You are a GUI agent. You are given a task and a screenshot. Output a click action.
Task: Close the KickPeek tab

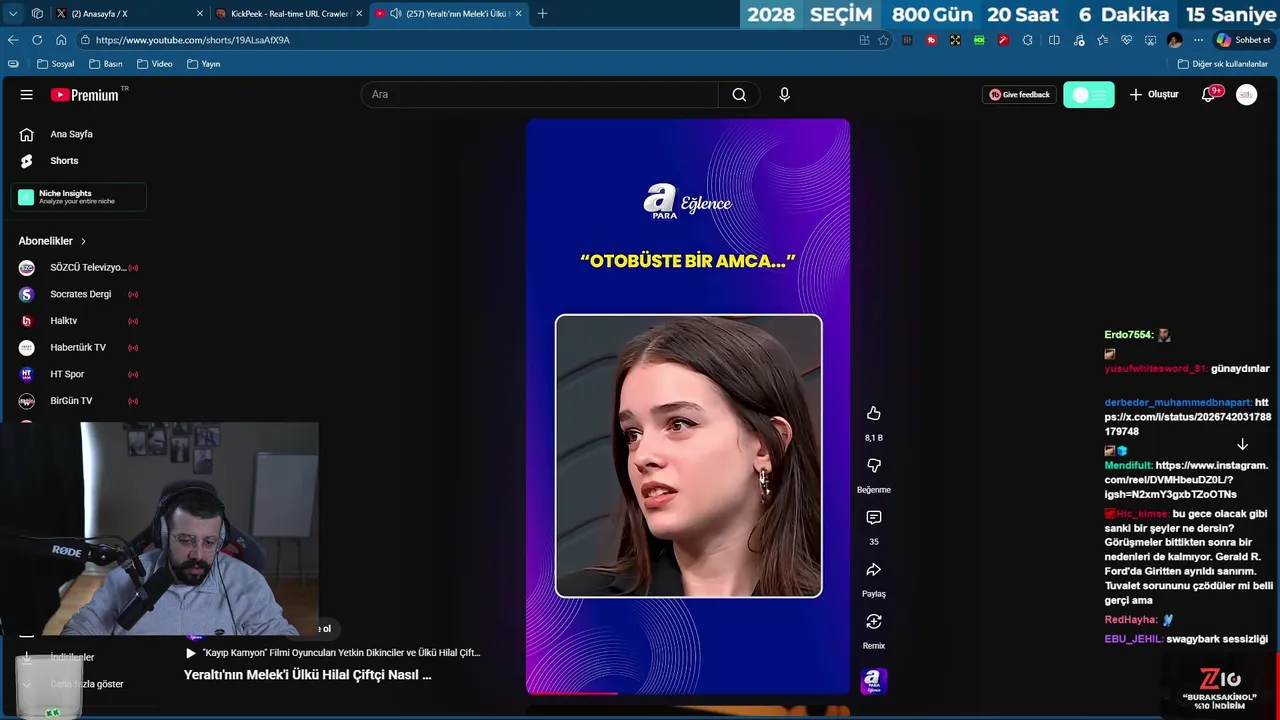pyautogui.click(x=358, y=14)
